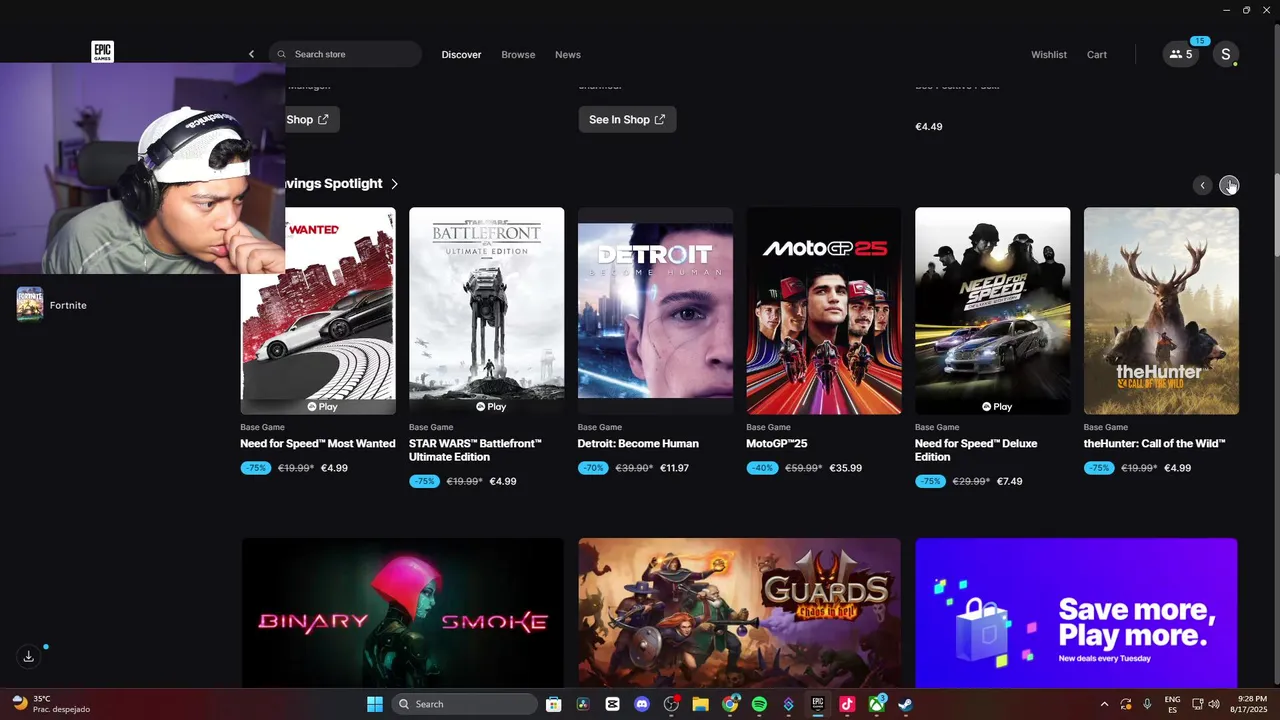Click the €7.49 Need for Speed price

click(1010, 481)
